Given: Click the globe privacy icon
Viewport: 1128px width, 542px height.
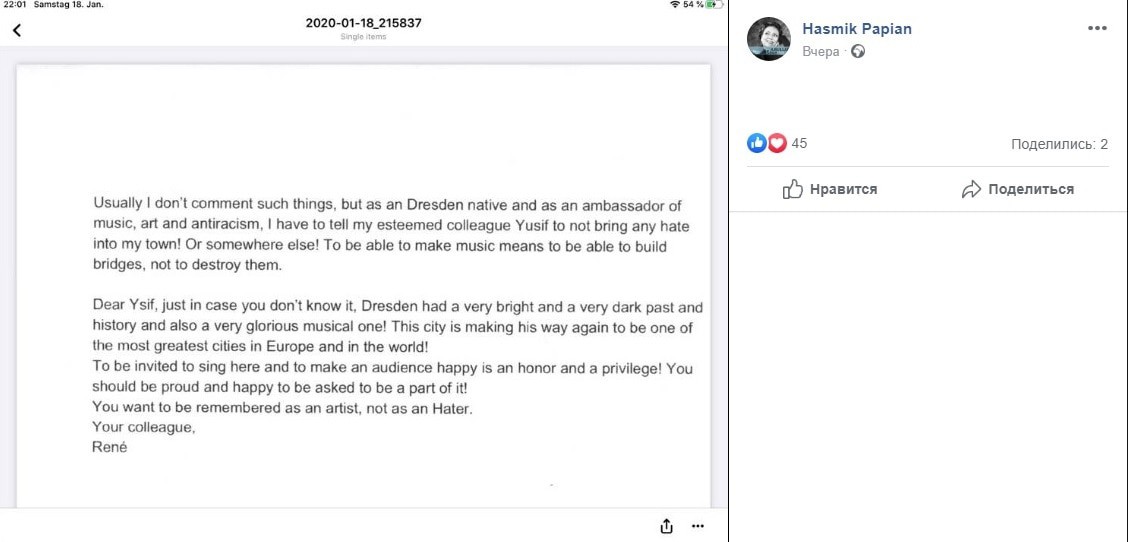Looking at the screenshot, I should tap(857, 51).
